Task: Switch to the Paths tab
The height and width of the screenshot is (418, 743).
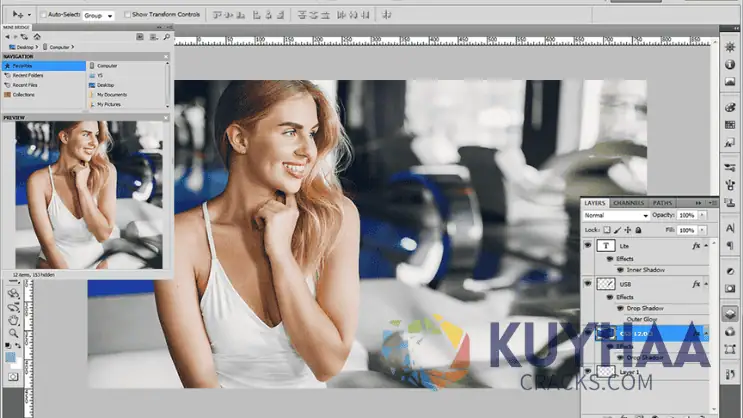Action: 662,203
